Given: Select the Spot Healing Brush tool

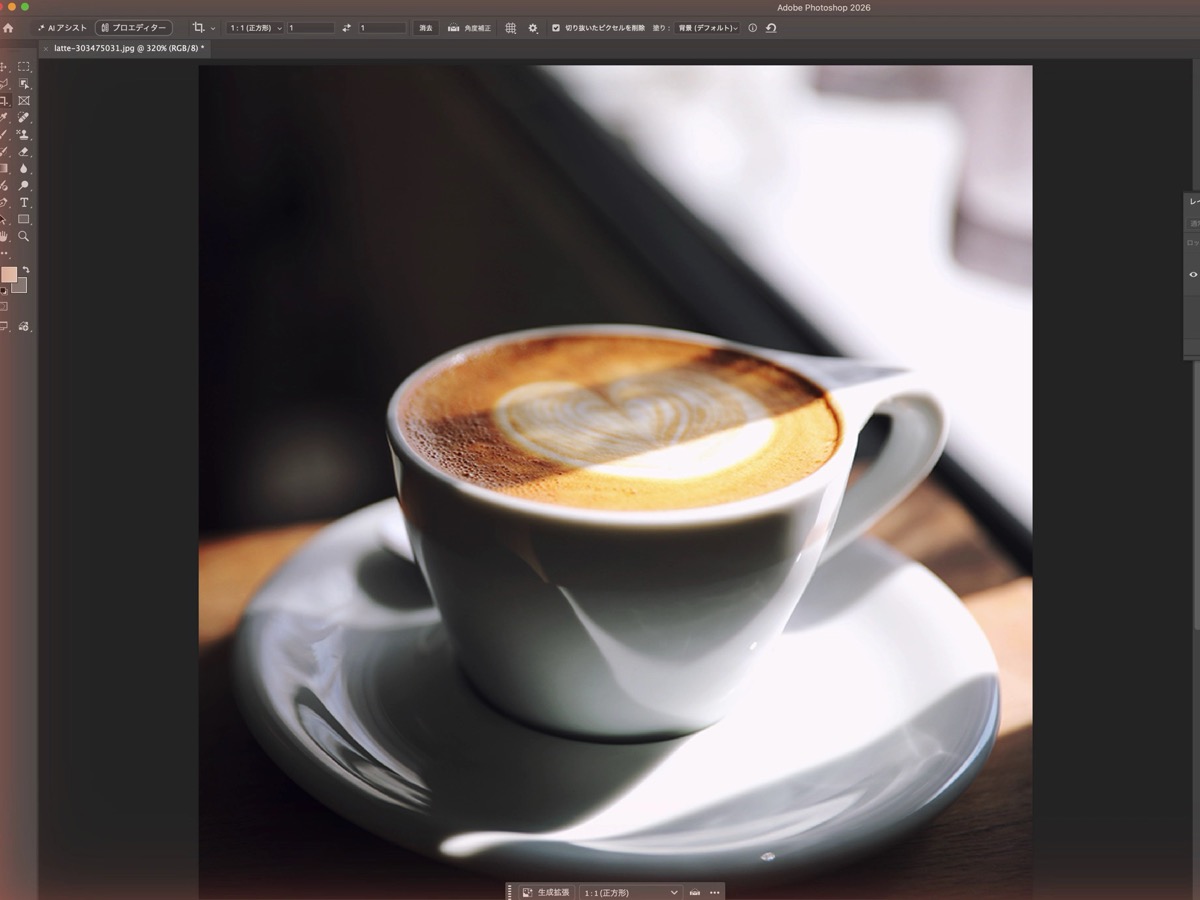Looking at the screenshot, I should pyautogui.click(x=24, y=118).
